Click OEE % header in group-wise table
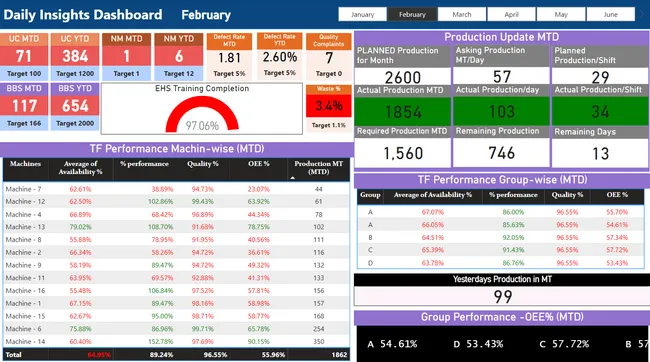 617,195
